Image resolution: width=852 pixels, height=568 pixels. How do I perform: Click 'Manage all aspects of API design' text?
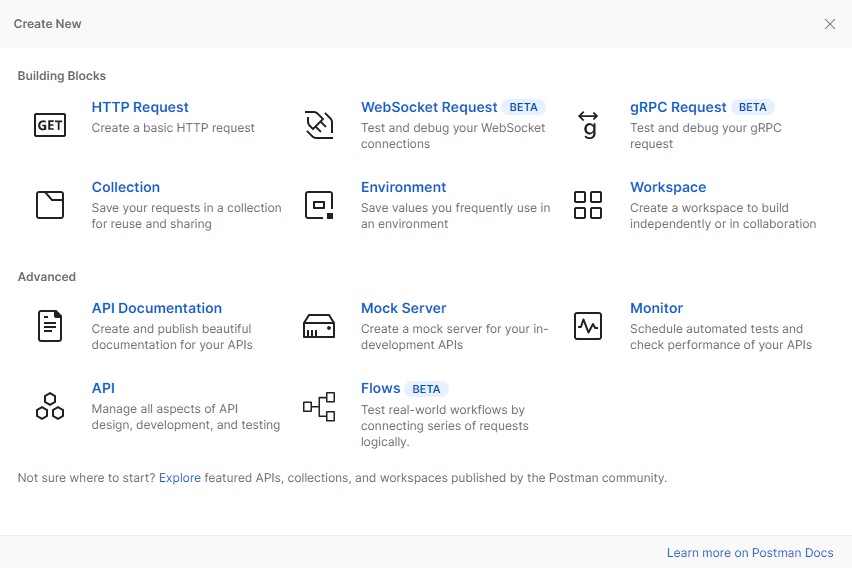186,417
